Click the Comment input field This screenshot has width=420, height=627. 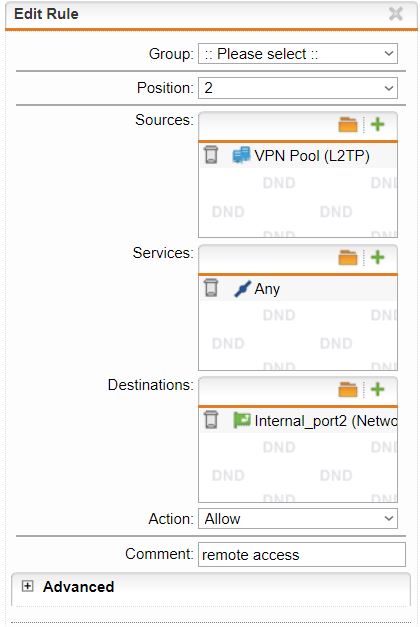coord(302,555)
